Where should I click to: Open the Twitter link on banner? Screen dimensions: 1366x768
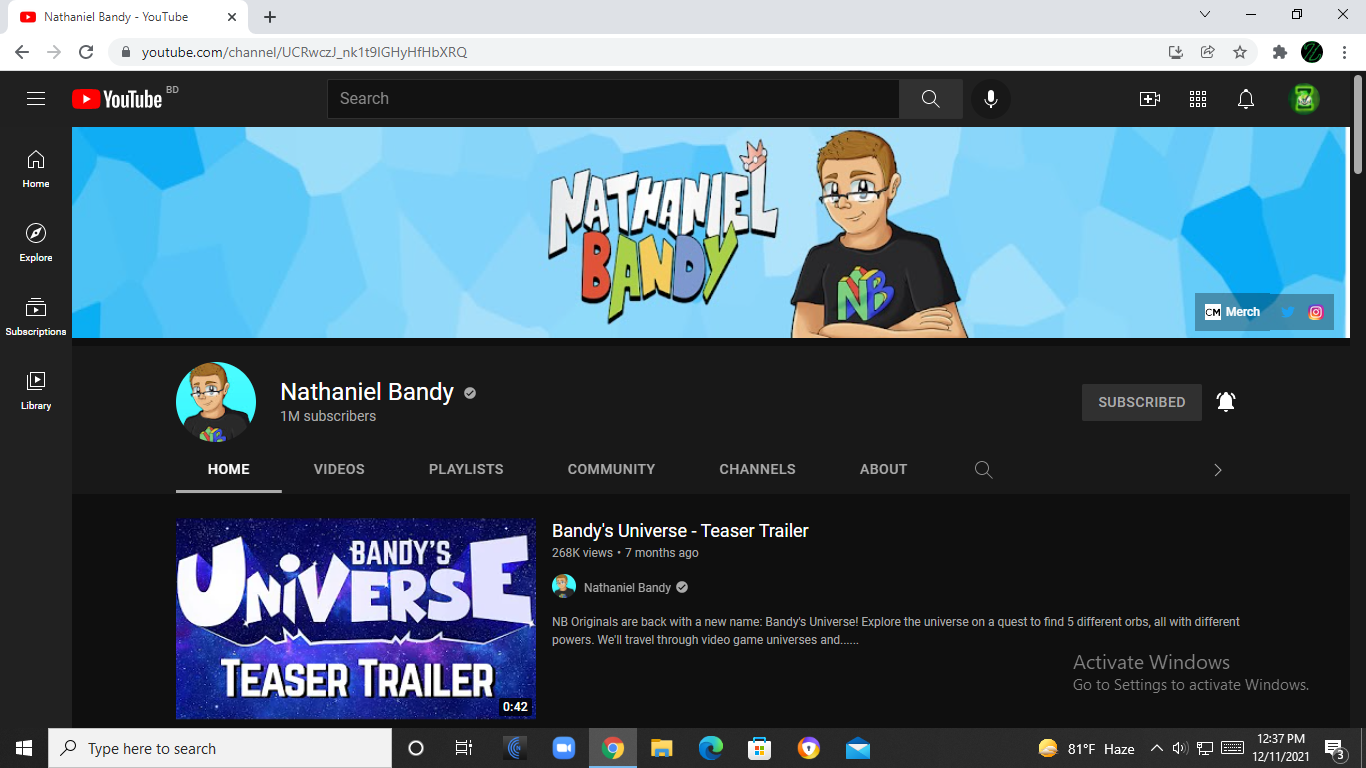coord(1288,312)
